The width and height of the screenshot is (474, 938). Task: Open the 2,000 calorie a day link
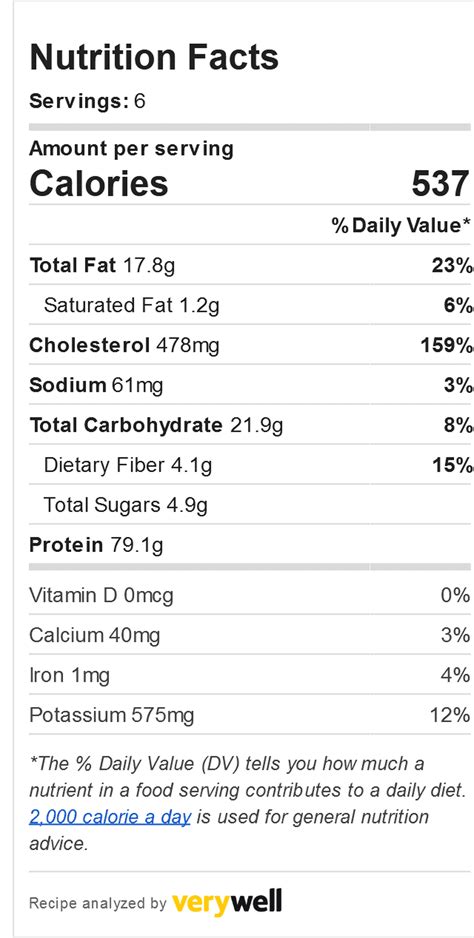(110, 817)
